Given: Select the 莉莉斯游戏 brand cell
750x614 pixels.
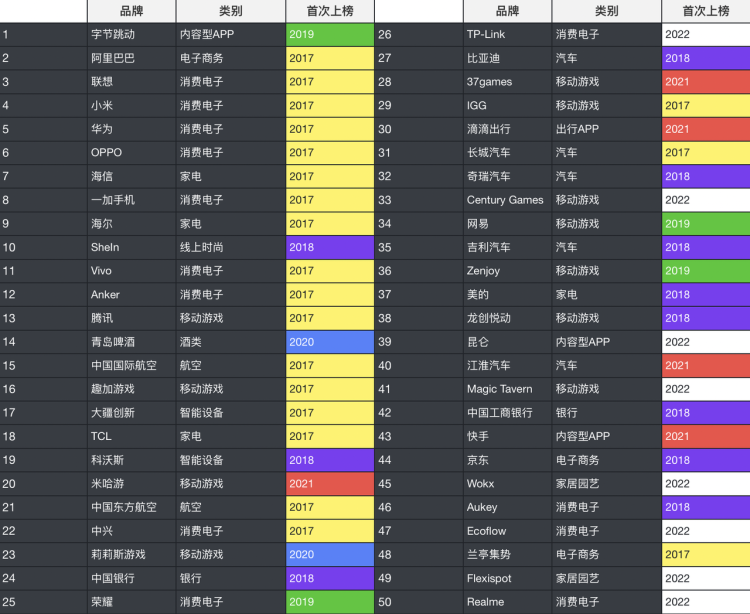Looking at the screenshot, I should (132, 555).
